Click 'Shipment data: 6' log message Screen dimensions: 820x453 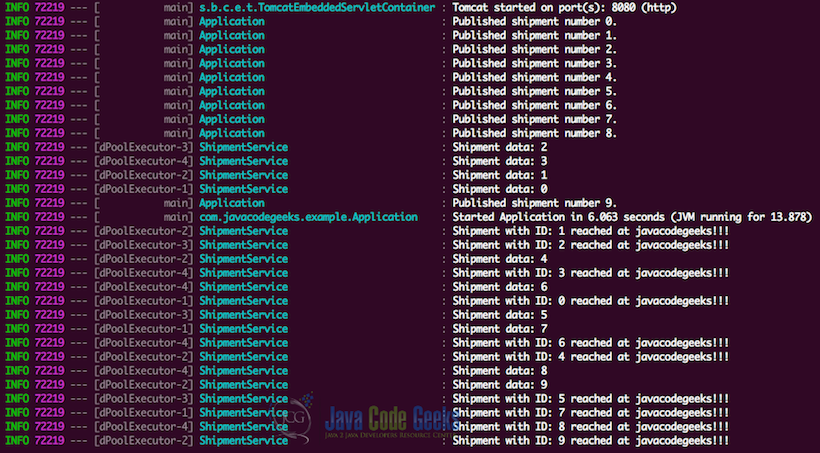(x=500, y=287)
